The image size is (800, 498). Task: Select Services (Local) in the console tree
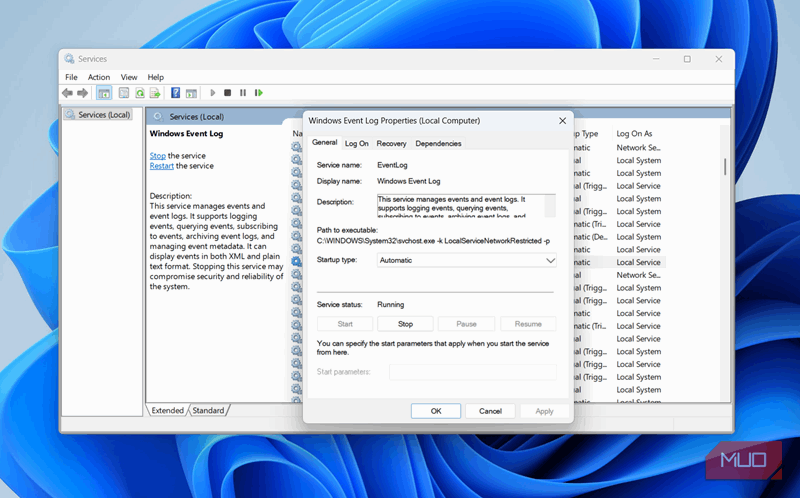pos(104,115)
